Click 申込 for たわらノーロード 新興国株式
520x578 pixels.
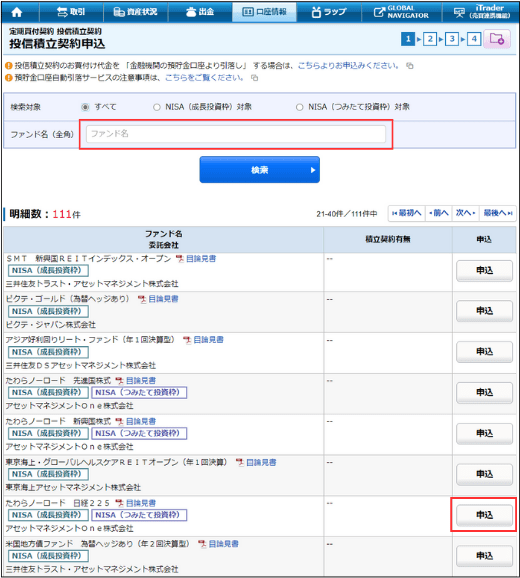pos(484,434)
